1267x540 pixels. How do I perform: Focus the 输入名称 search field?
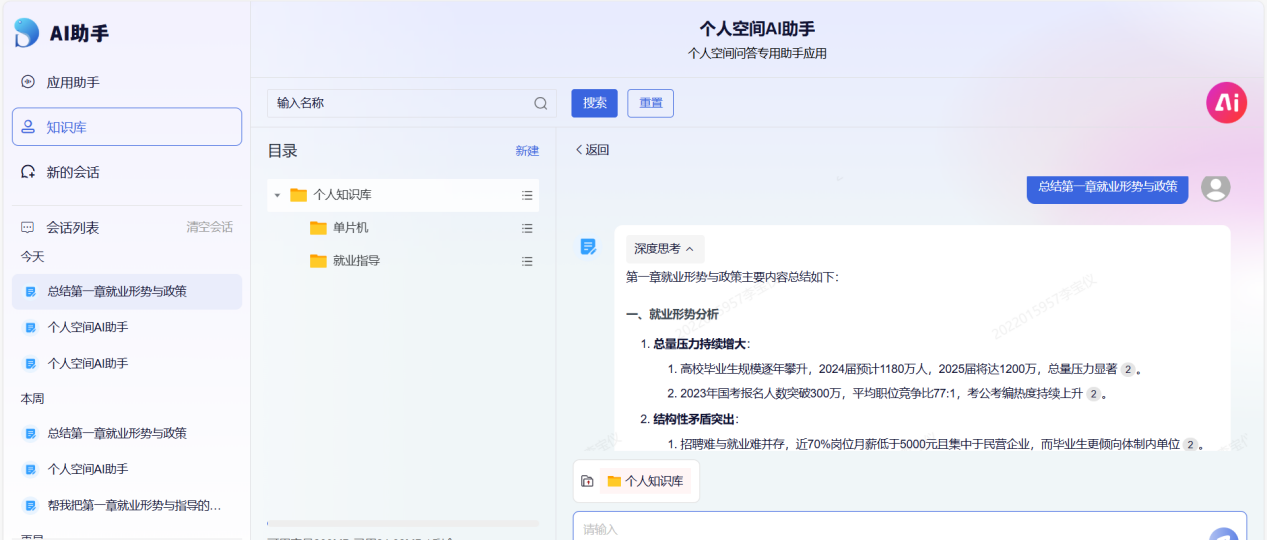pyautogui.click(x=400, y=103)
